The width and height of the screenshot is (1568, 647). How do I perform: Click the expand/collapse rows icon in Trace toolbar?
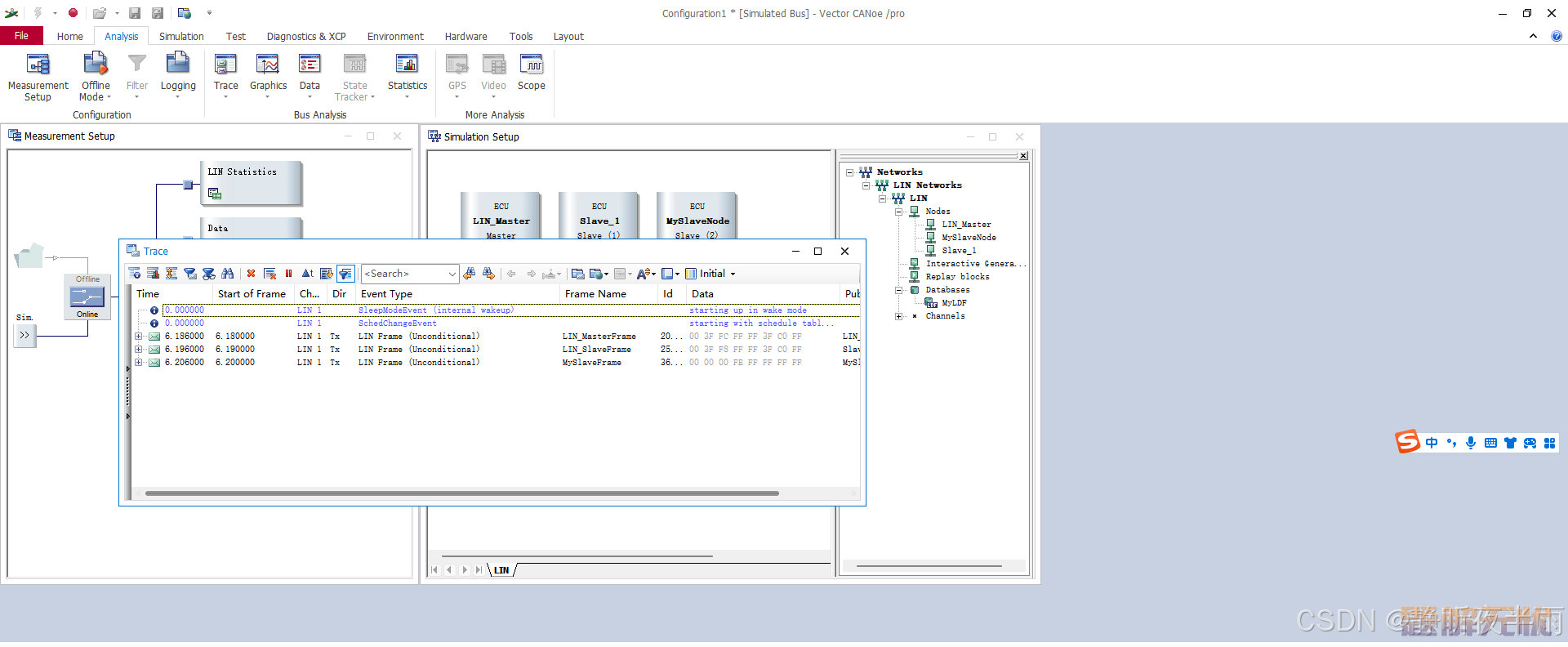(171, 274)
